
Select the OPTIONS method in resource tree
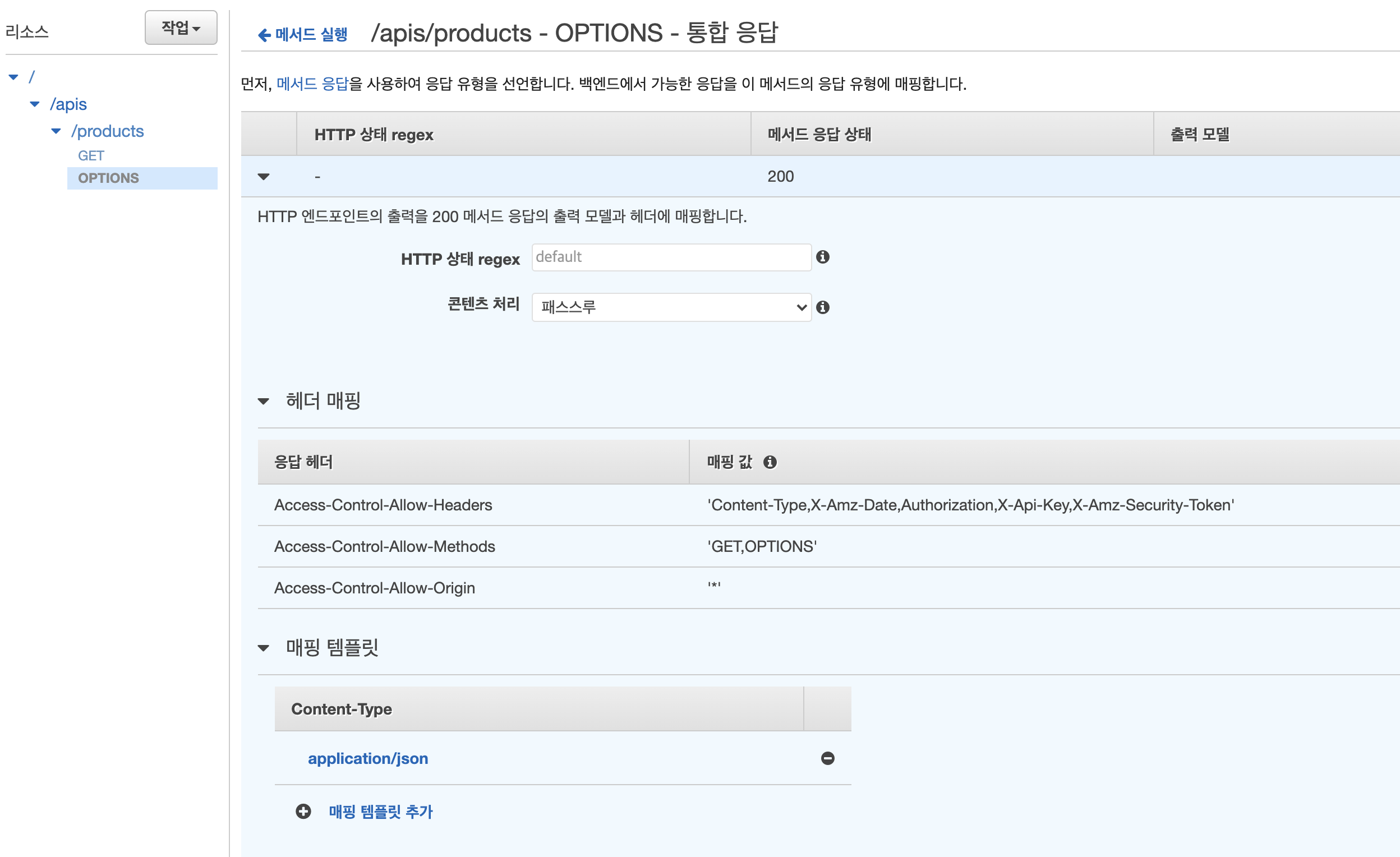tap(108, 178)
